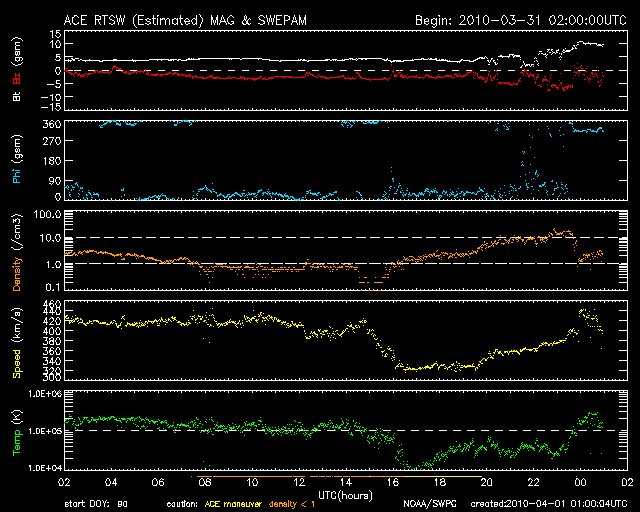Click the orange Density axis label
The height and width of the screenshot is (512, 640).
click(17, 274)
